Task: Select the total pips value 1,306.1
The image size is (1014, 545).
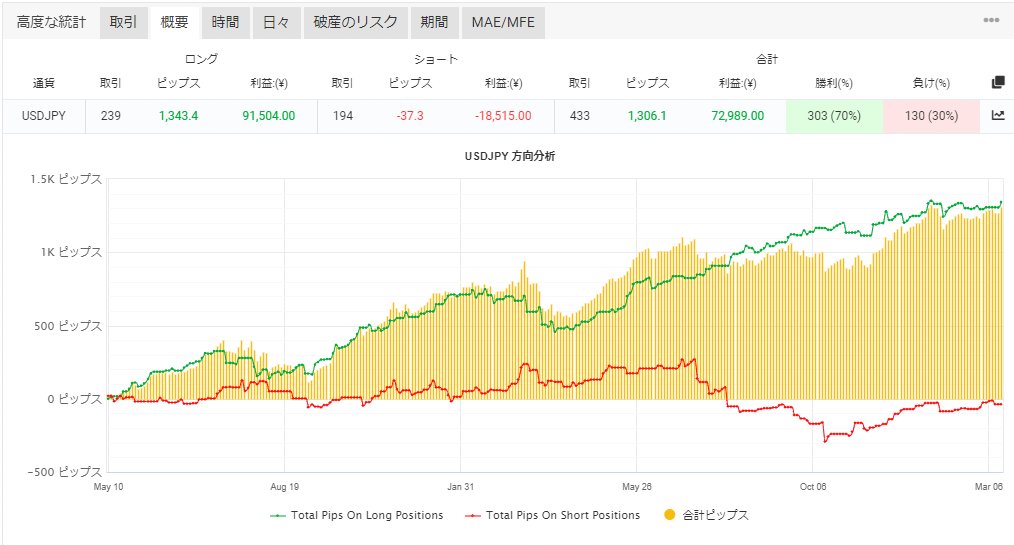Action: (647, 116)
